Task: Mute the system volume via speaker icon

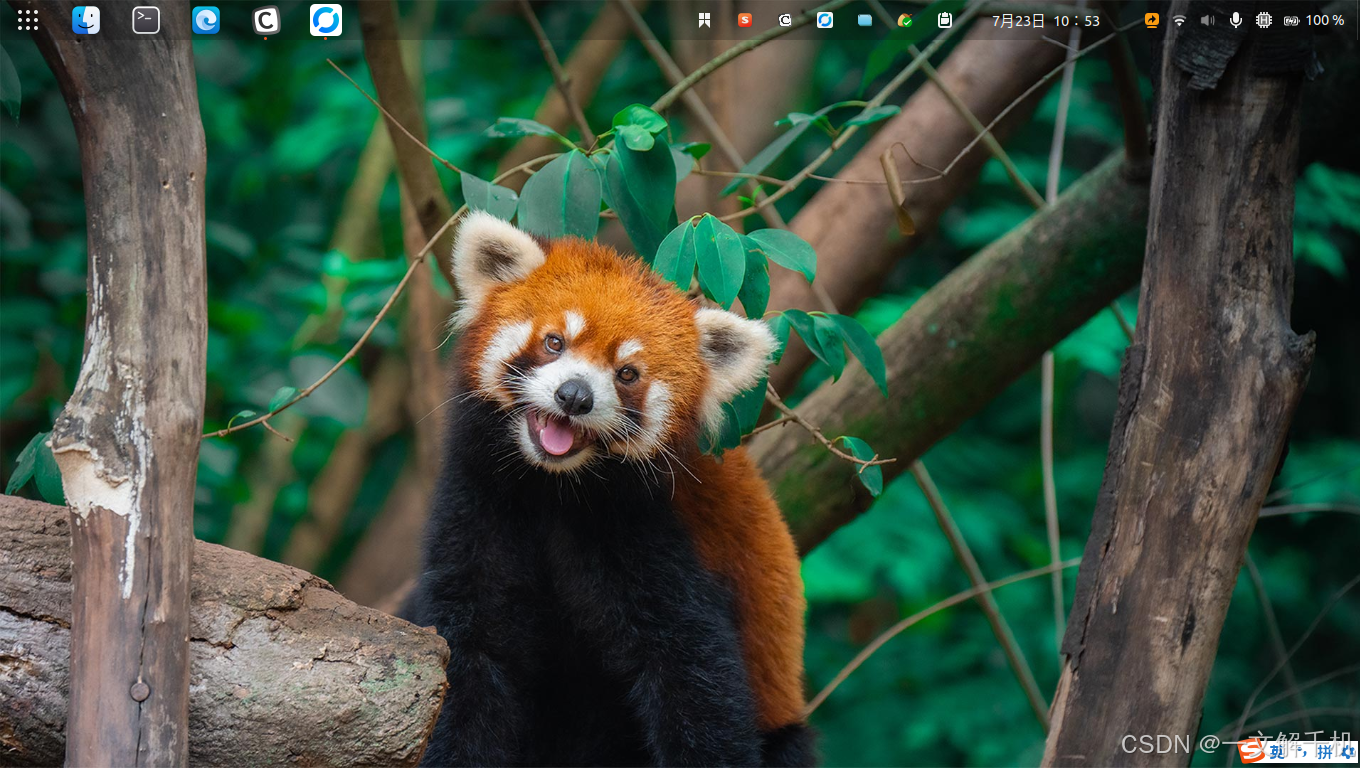Action: [x=1207, y=19]
